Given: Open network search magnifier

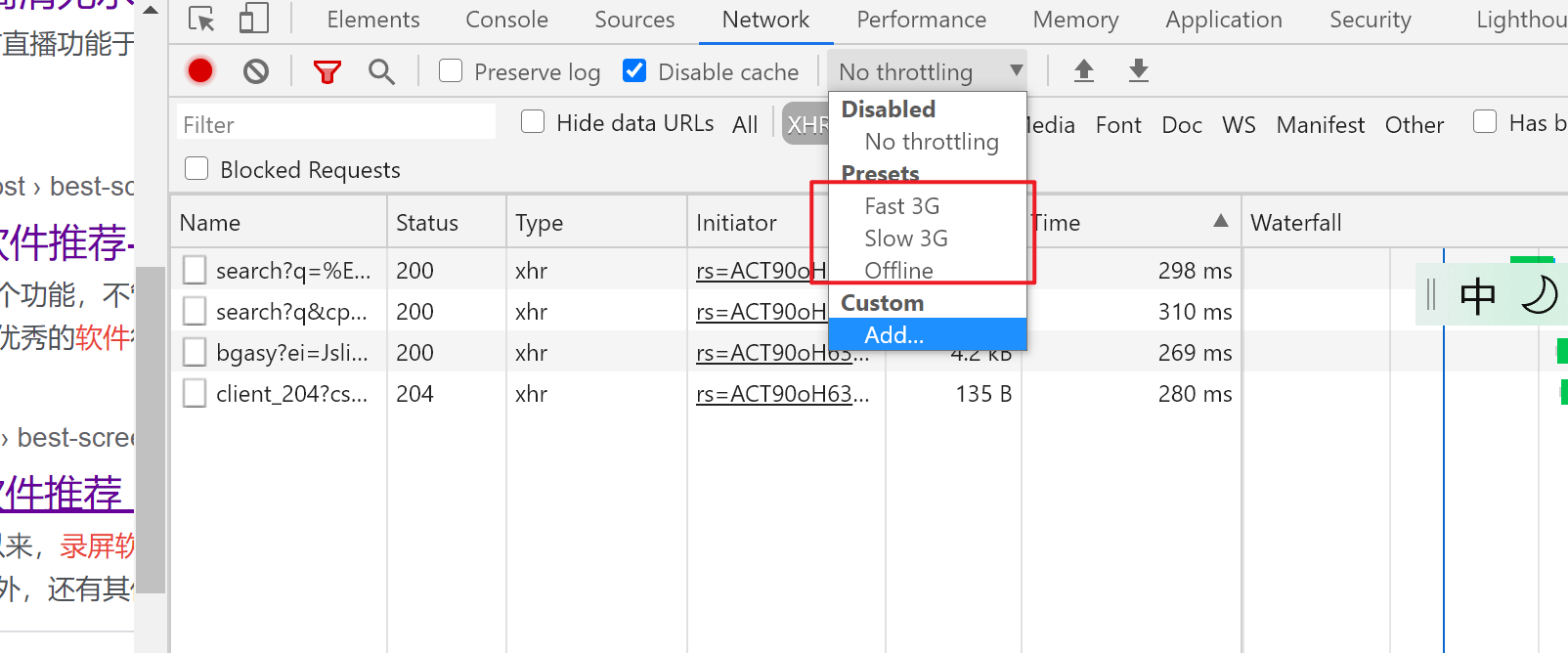Looking at the screenshot, I should (381, 71).
